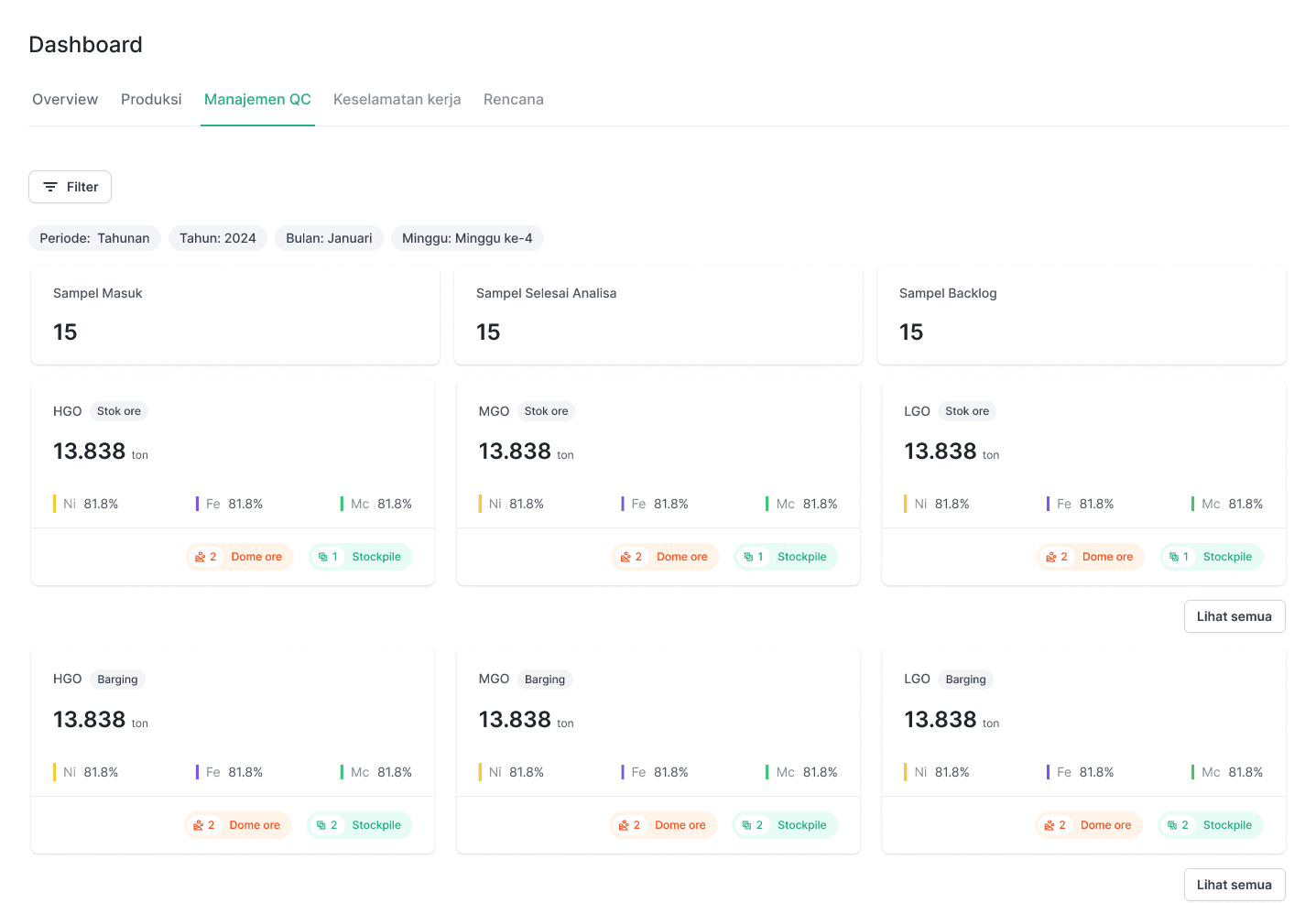1316x903 pixels.
Task: Click the Dome ore icon on HGO Barging card
Action: pyautogui.click(x=201, y=824)
